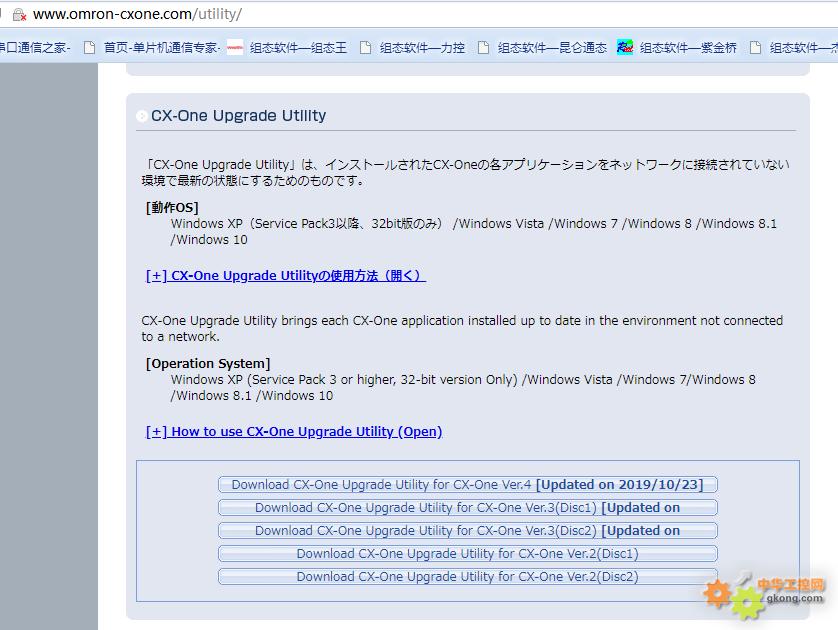Open the 首页-单片机通信专家 bookmark
838x630 pixels.
(152, 48)
